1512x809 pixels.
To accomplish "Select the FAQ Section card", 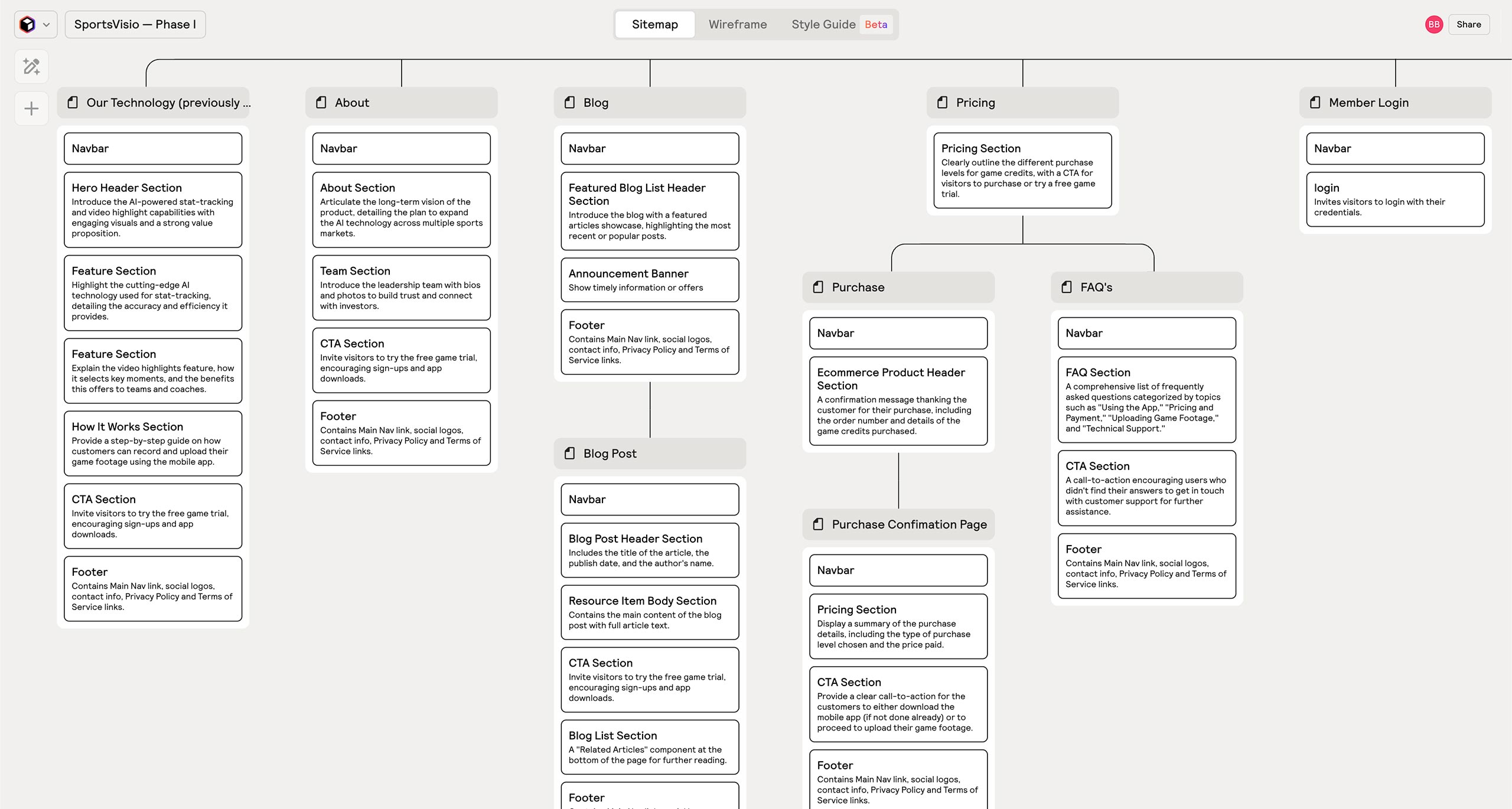I will click(x=1147, y=400).
